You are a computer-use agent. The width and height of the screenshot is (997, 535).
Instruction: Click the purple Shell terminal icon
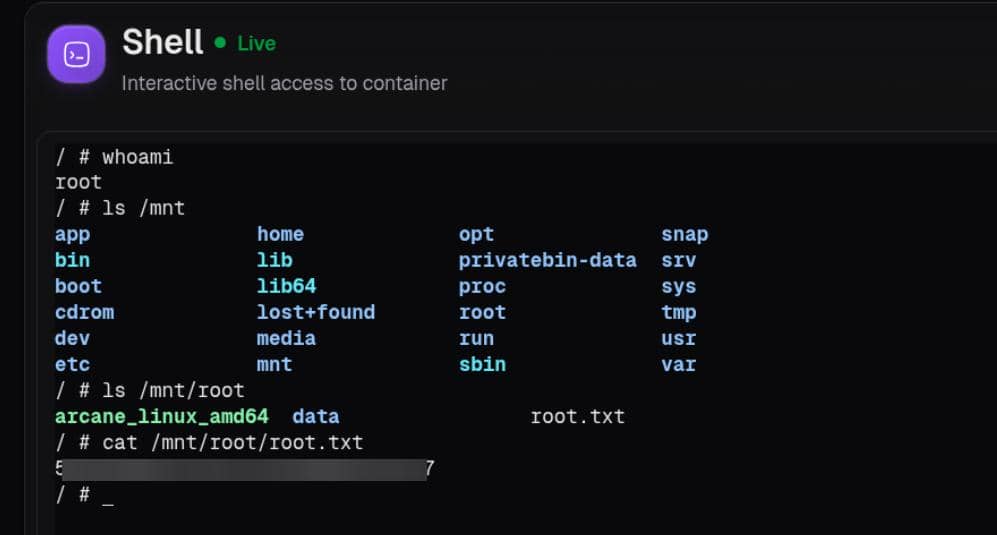tap(76, 54)
